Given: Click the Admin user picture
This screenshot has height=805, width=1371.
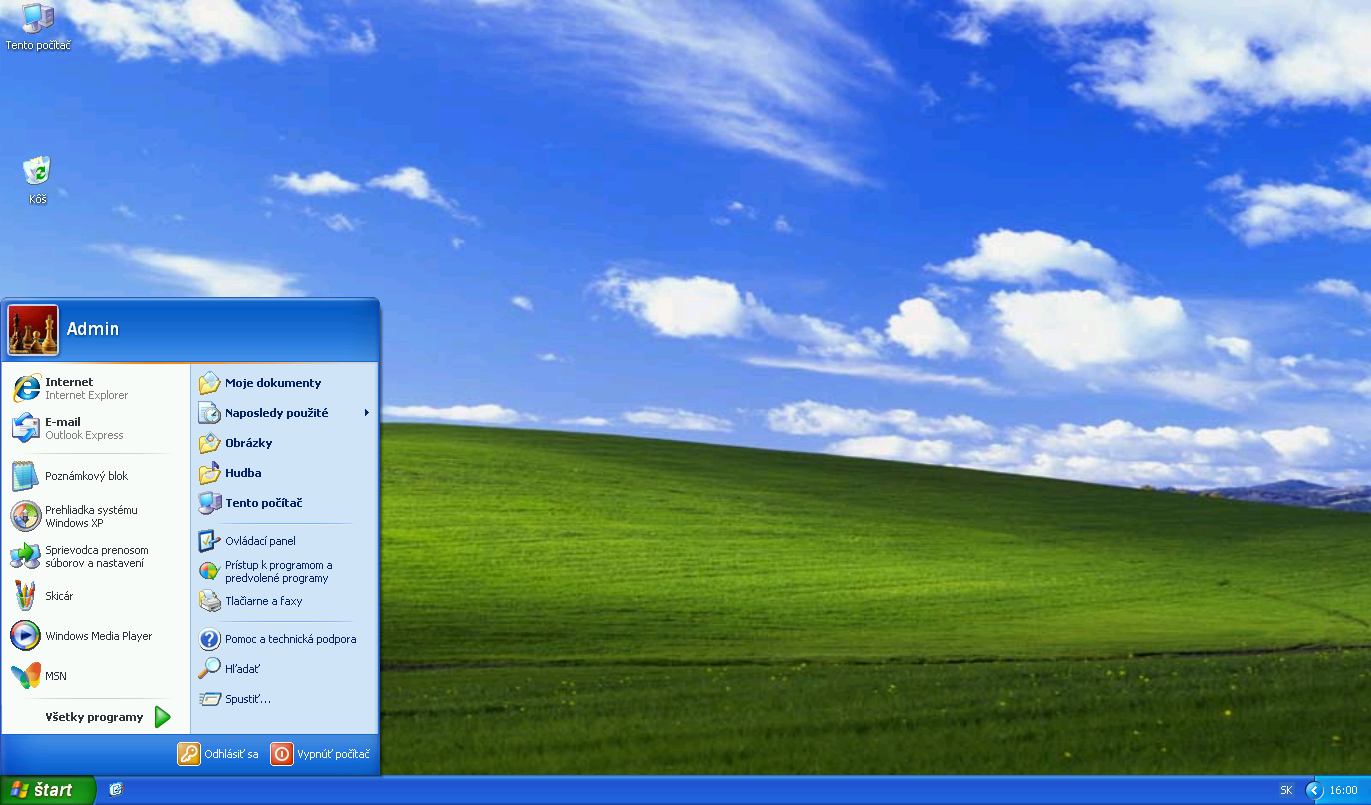Looking at the screenshot, I should click(33, 330).
